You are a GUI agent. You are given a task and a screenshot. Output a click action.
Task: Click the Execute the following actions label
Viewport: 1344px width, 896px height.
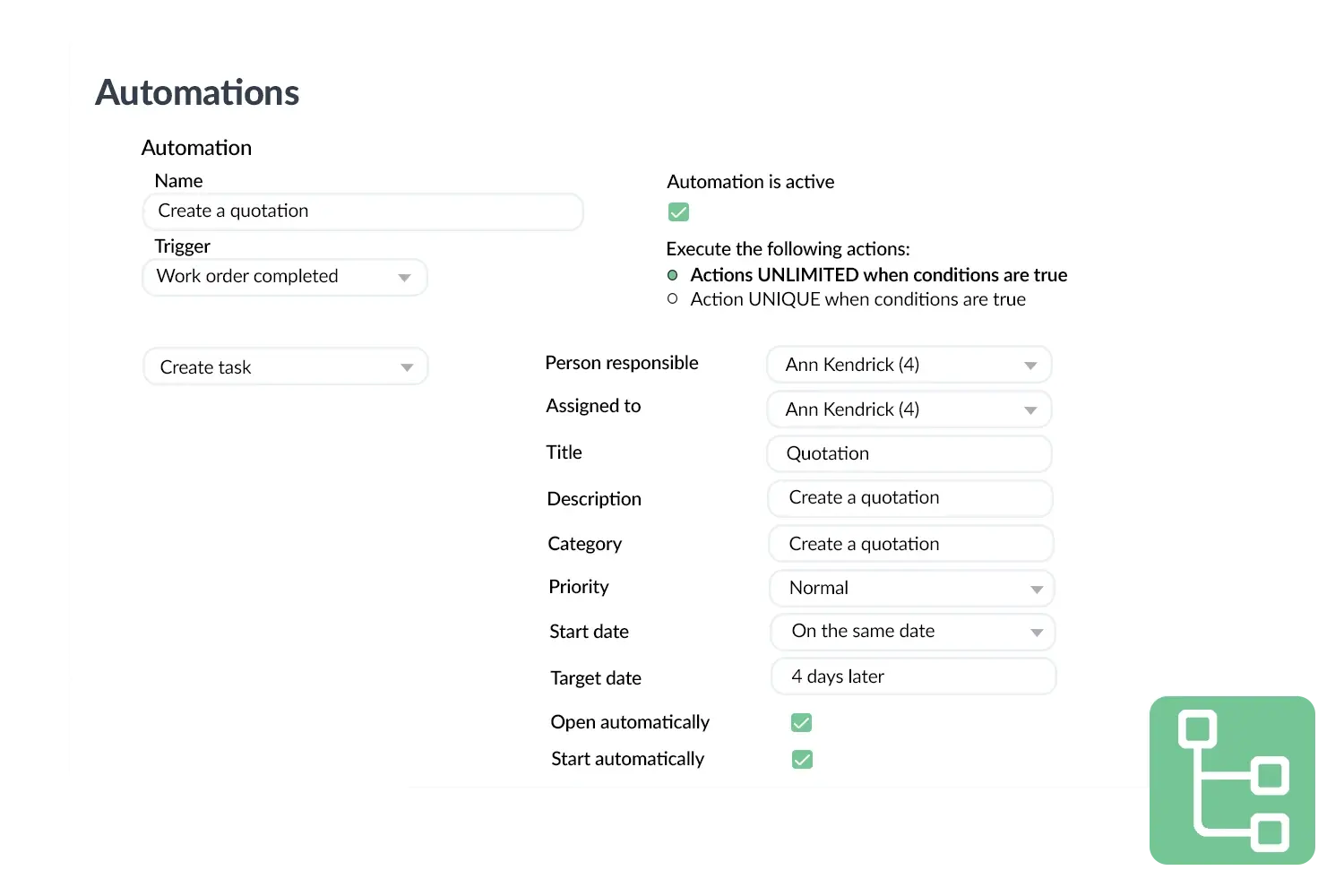tap(788, 248)
